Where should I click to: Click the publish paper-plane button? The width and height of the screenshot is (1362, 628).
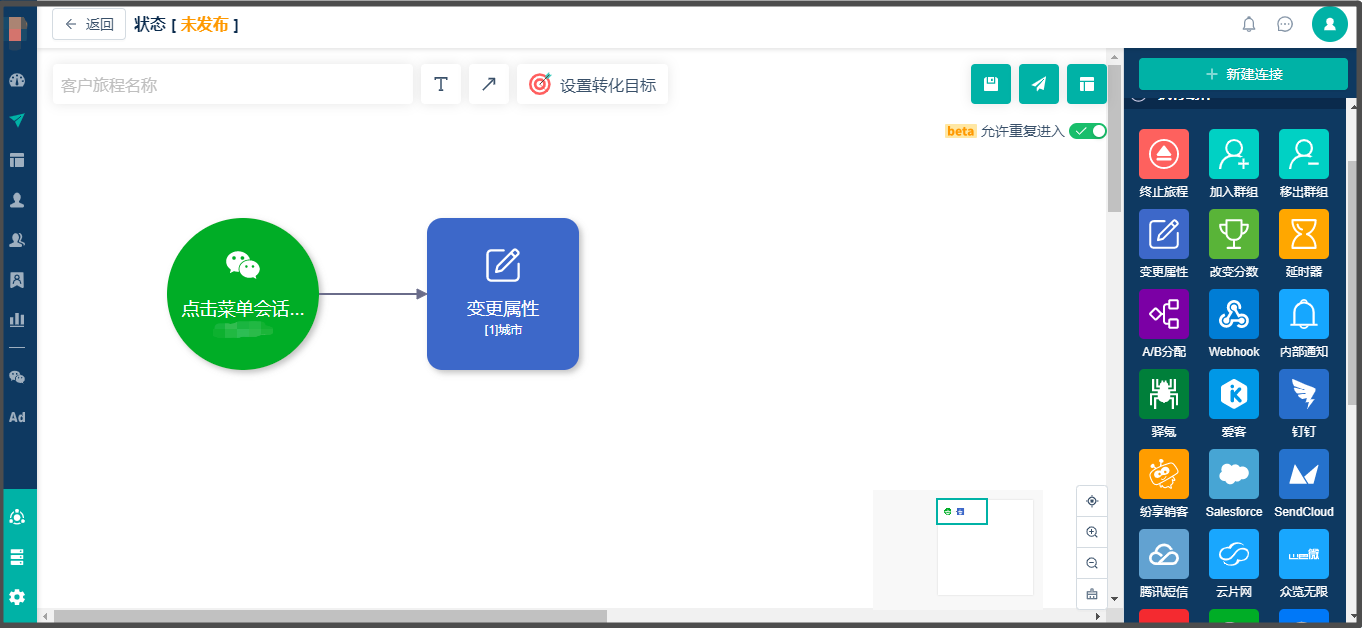pyautogui.click(x=1039, y=84)
